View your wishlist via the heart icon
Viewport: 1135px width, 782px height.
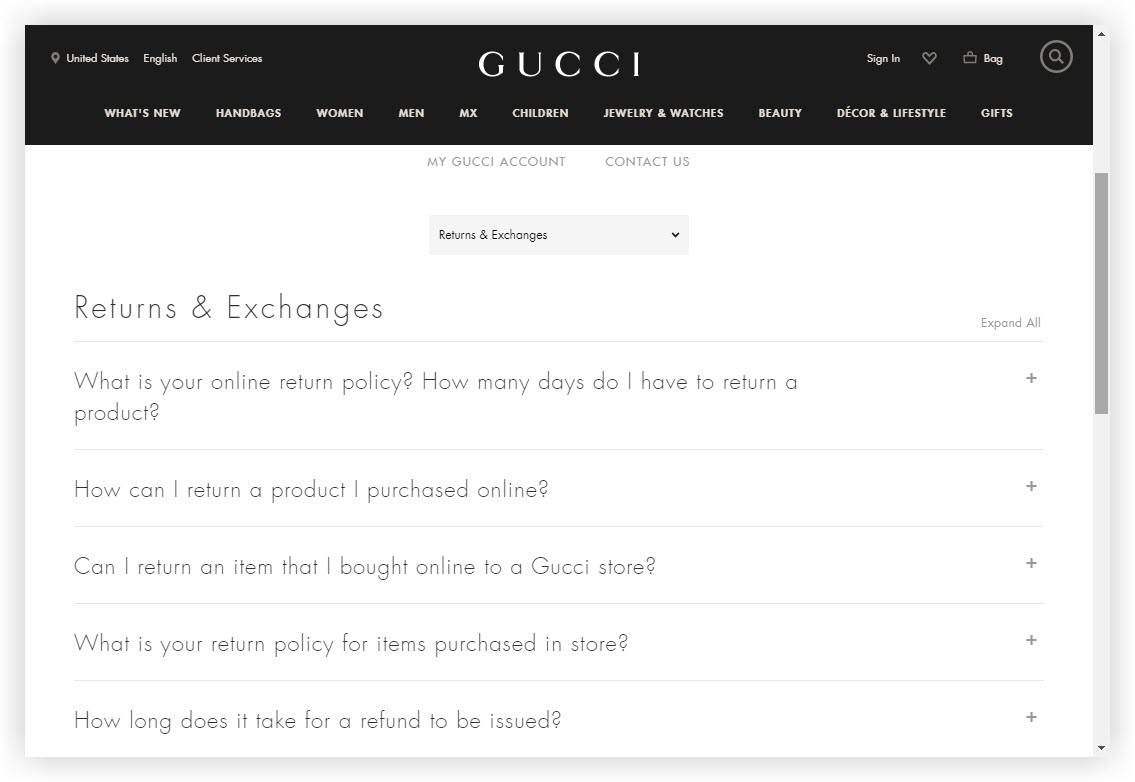pyautogui.click(x=929, y=58)
